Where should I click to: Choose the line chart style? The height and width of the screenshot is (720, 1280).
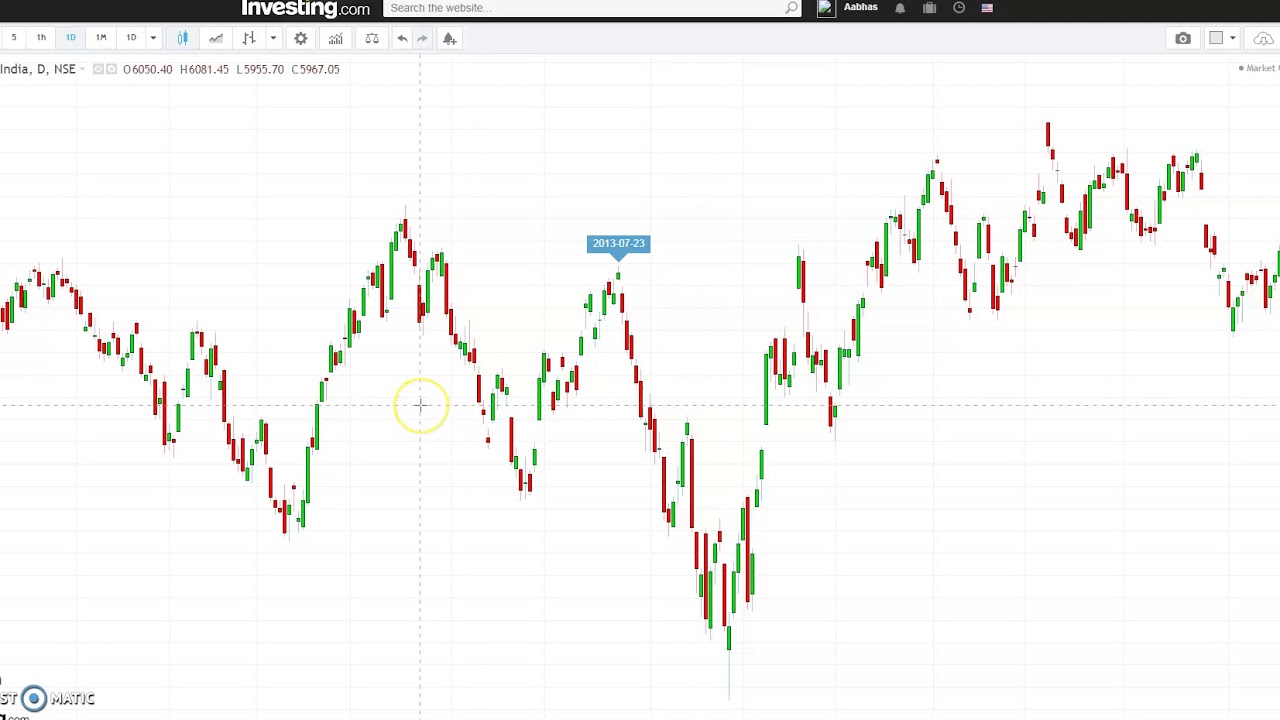click(216, 38)
